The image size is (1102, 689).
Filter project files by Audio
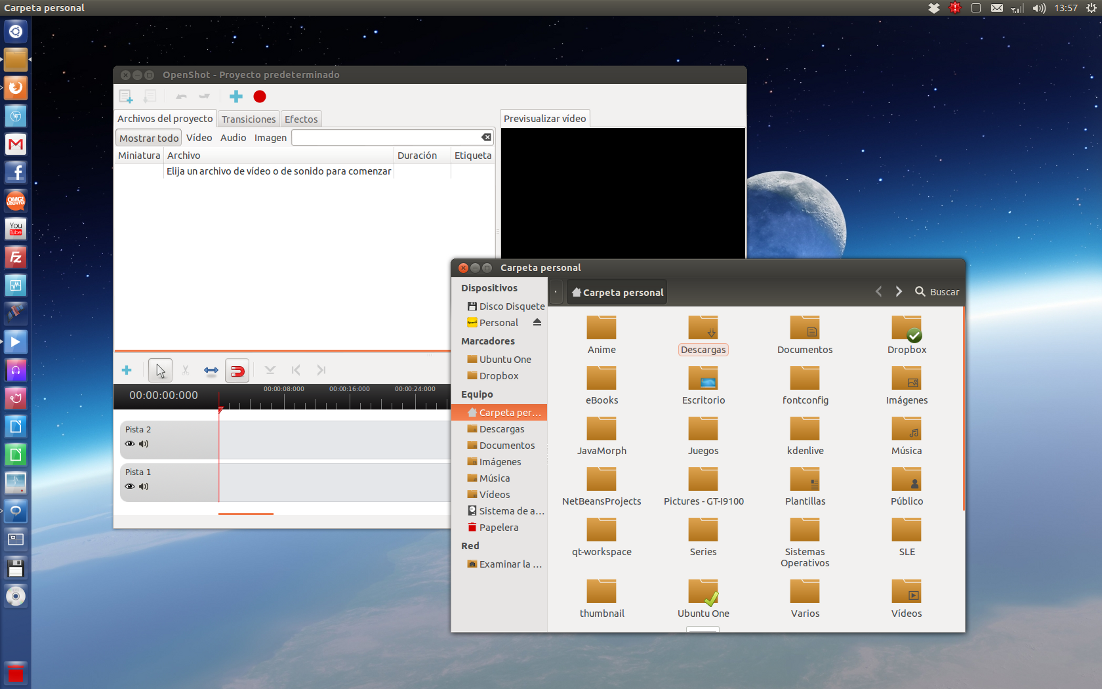233,138
